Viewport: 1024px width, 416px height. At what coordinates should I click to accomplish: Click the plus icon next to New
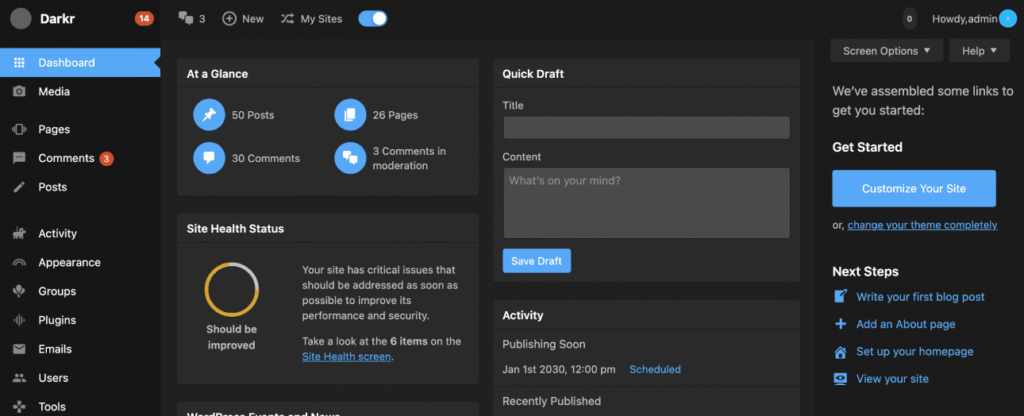pos(229,18)
